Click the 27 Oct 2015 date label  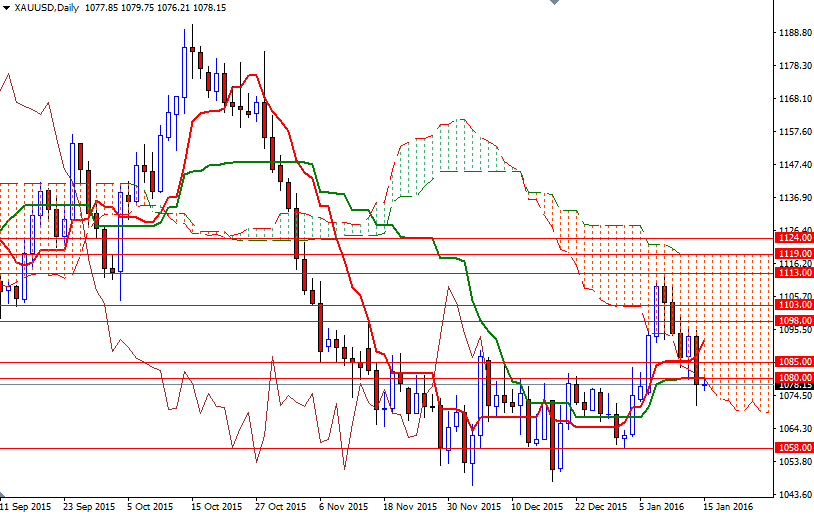point(280,507)
